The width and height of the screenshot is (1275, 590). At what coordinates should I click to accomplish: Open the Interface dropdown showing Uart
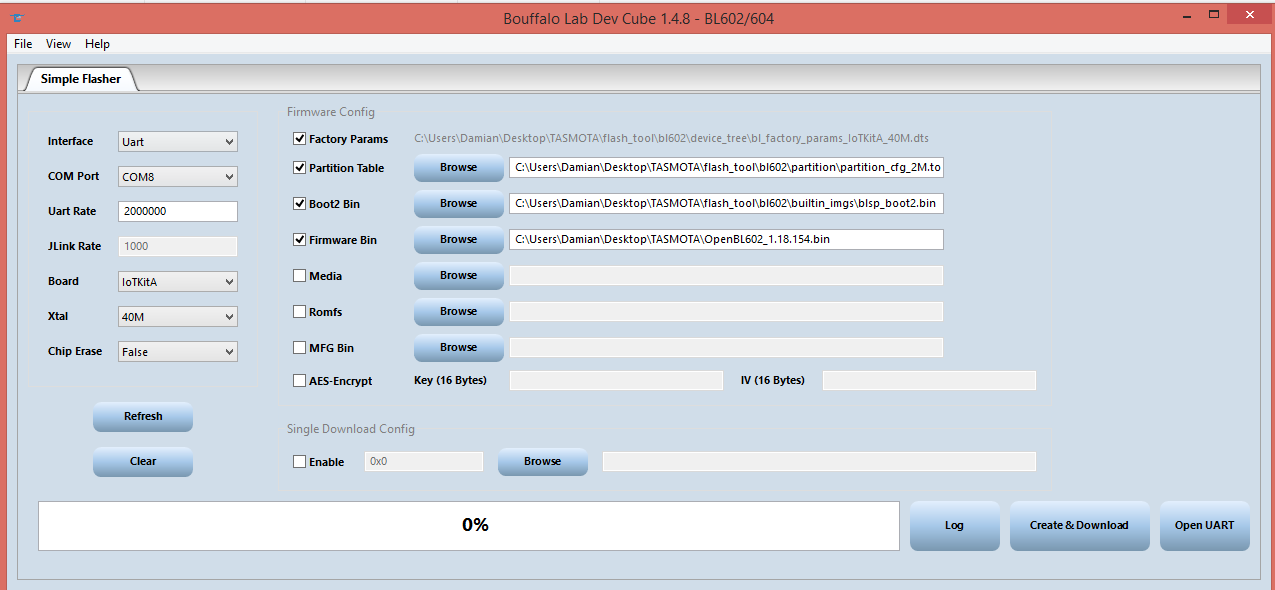click(178, 142)
